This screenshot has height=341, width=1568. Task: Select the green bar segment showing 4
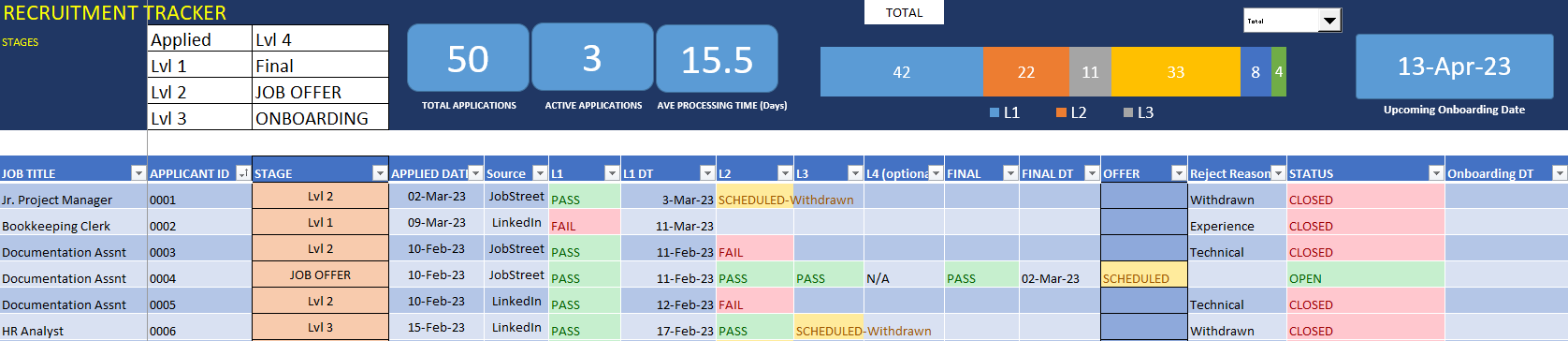tap(1279, 72)
